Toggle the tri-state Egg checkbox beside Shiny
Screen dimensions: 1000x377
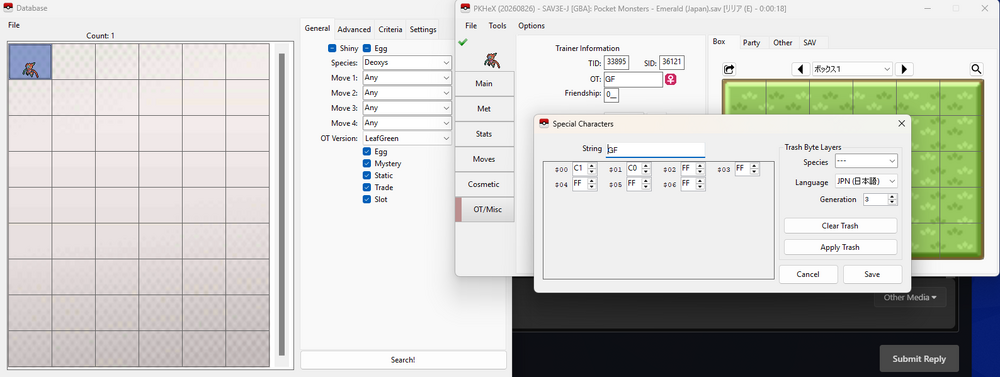tap(367, 48)
